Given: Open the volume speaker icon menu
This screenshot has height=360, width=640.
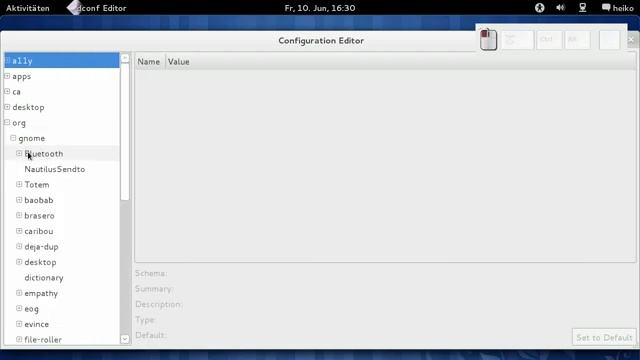Looking at the screenshot, I should (x=560, y=8).
